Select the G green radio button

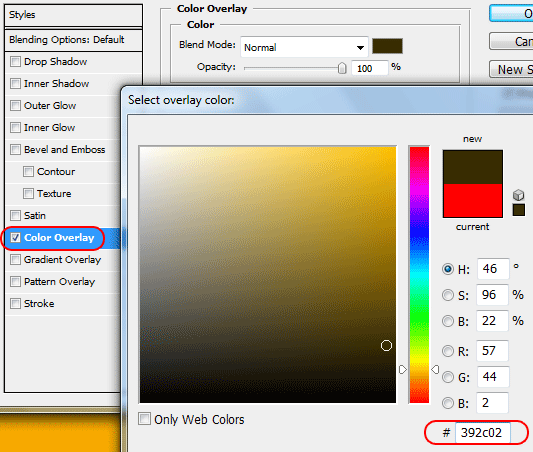448,377
